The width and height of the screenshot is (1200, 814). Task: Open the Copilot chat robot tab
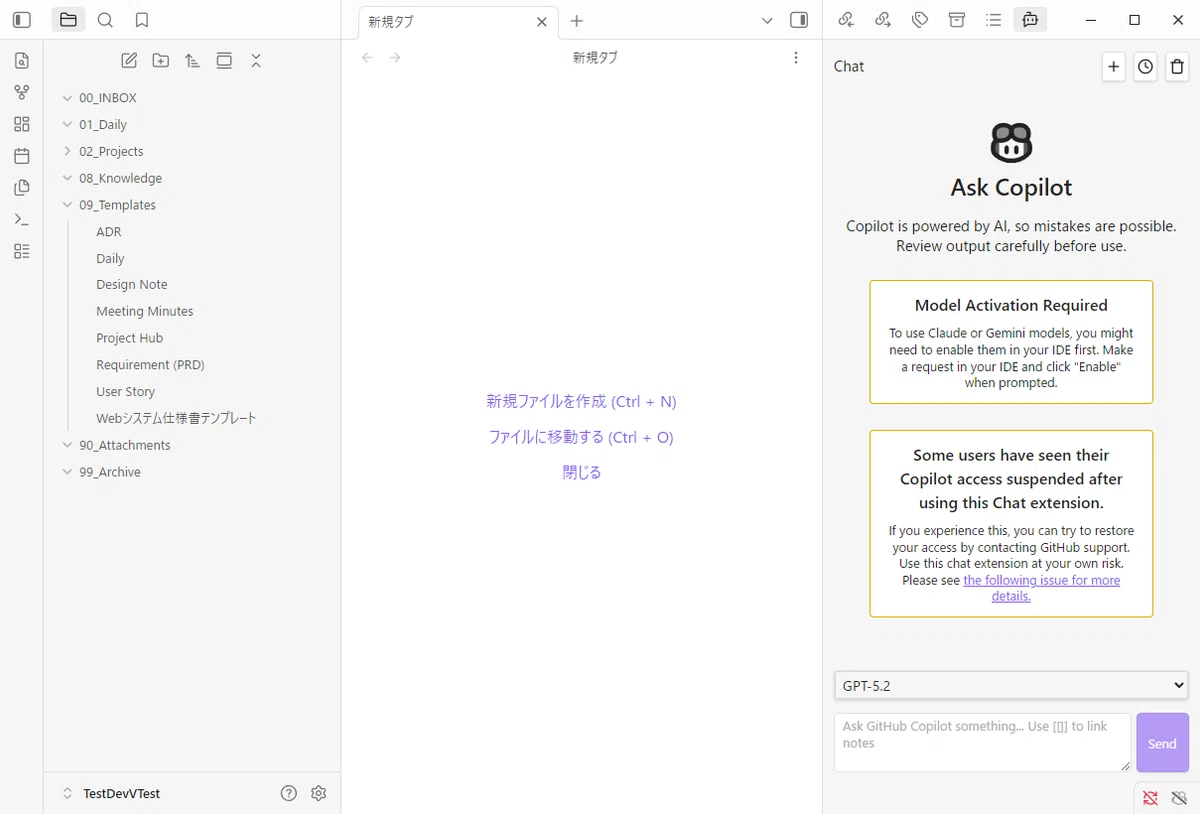tap(1030, 20)
